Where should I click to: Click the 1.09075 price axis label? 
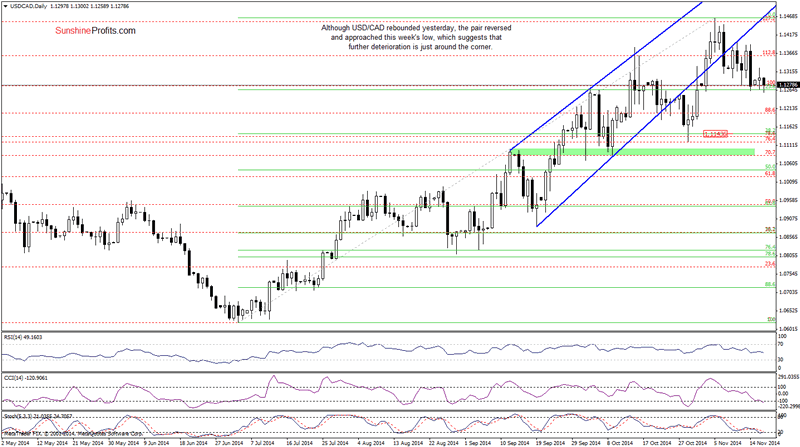[788, 218]
